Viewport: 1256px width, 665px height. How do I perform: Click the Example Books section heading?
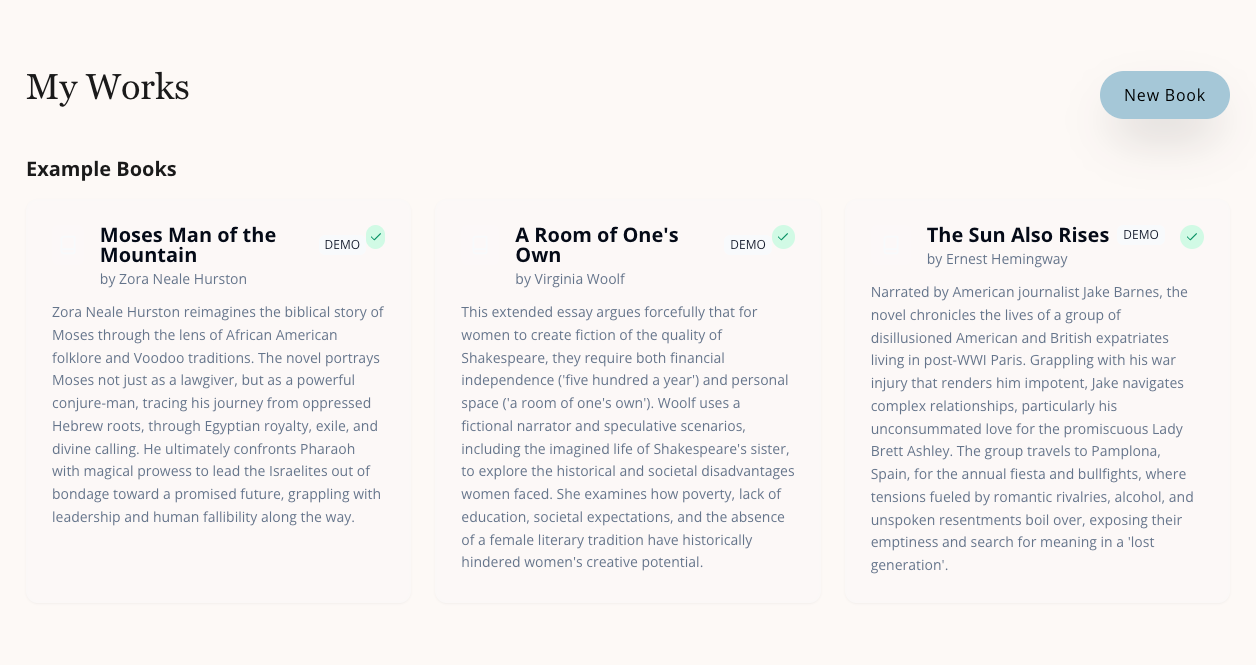101,169
